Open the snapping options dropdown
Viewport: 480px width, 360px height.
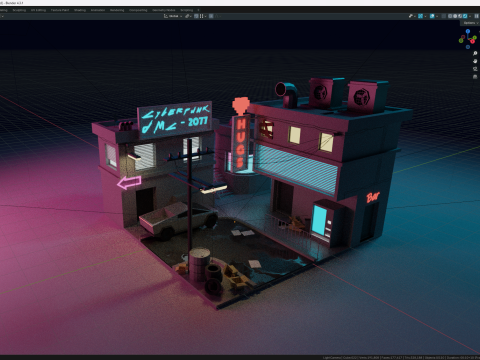(203, 16)
